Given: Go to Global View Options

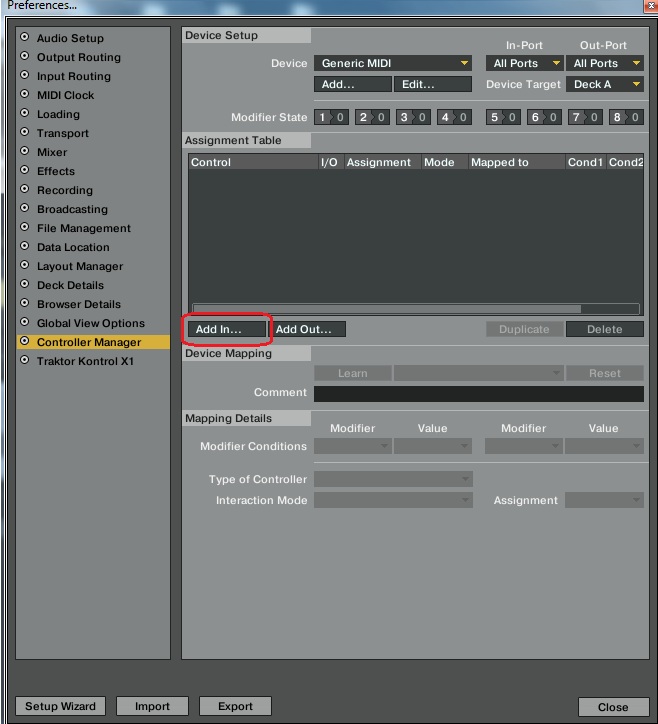Looking at the screenshot, I should click(93, 323).
